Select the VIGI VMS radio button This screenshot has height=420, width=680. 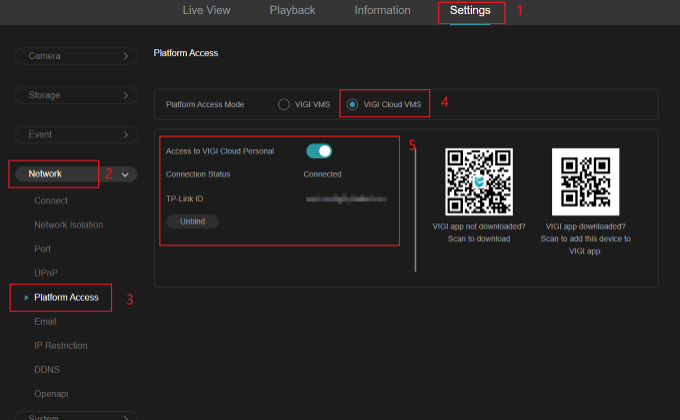point(284,104)
